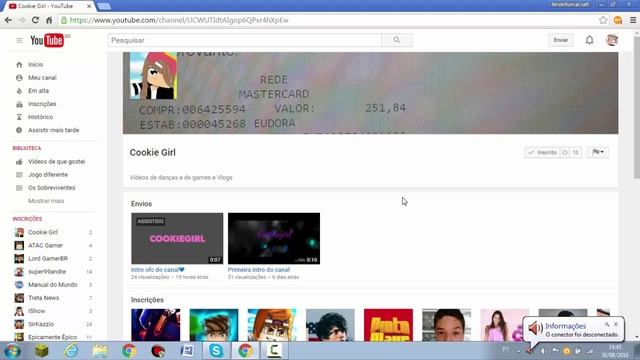The width and height of the screenshot is (640, 360).
Task: Click the orange extension icon in toolbar
Action: tap(618, 20)
